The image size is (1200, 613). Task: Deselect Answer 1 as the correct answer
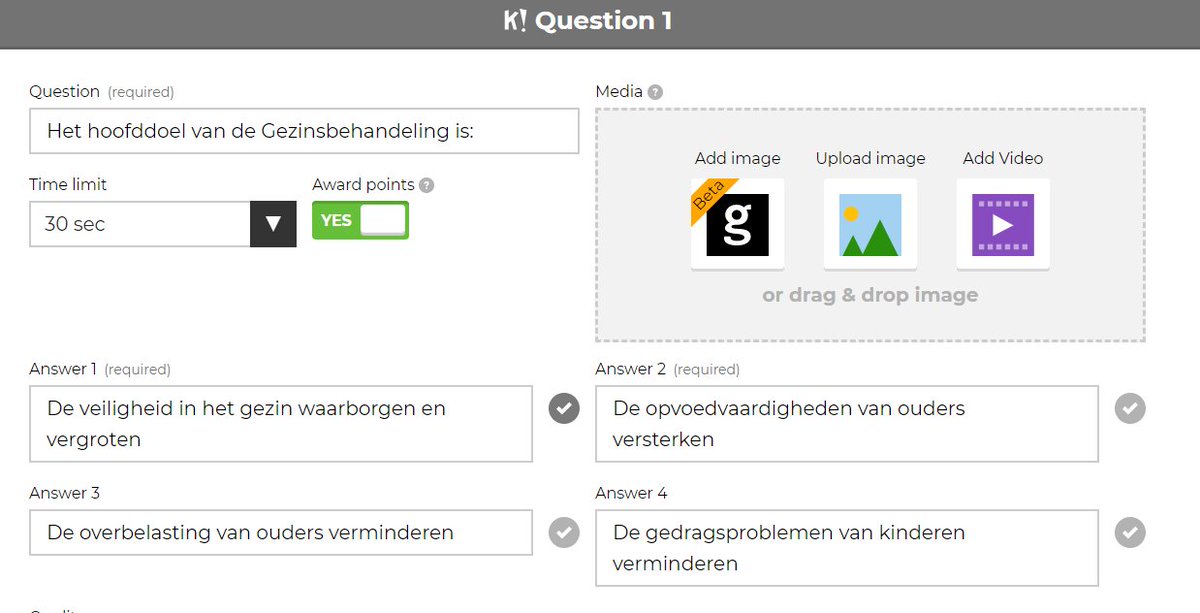point(563,408)
